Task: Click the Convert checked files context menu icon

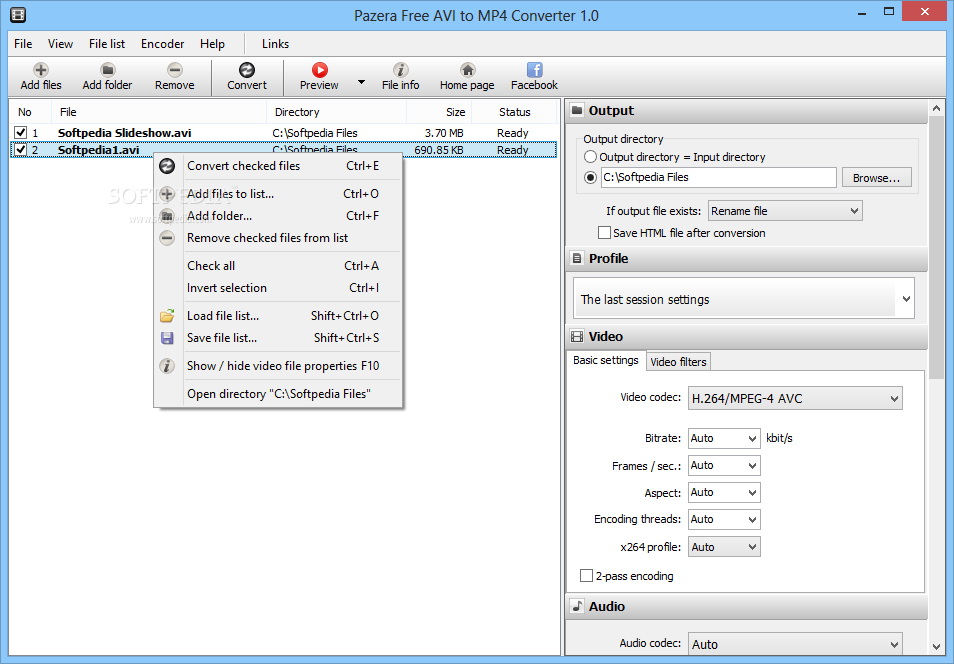Action: (x=167, y=166)
